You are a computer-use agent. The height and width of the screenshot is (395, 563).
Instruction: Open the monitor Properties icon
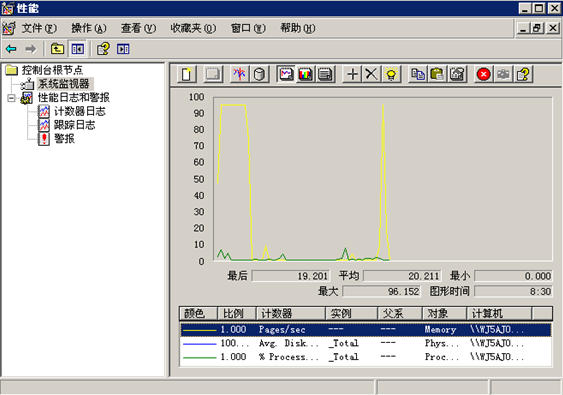[457, 74]
